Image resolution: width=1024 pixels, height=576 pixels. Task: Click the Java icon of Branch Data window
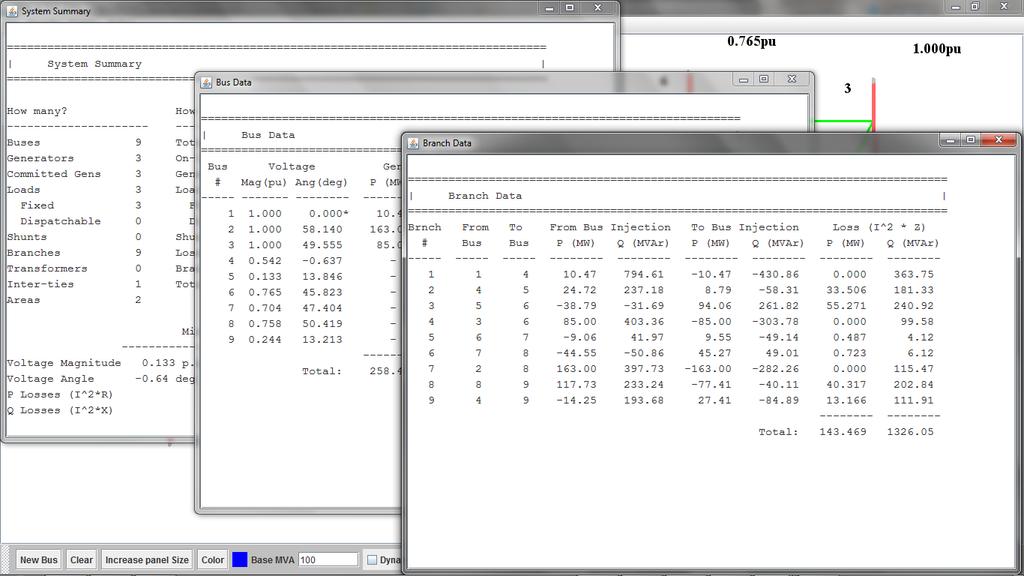(413, 143)
